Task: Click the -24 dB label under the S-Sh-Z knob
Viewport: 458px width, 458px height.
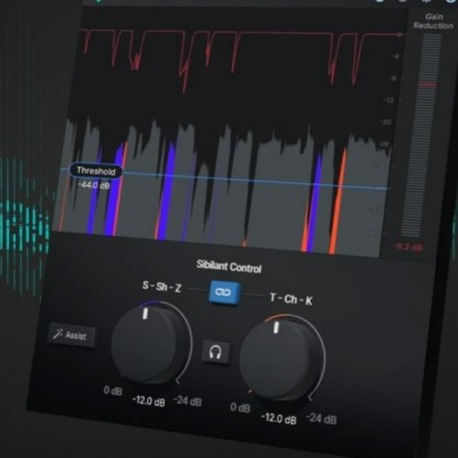Action: click(188, 401)
